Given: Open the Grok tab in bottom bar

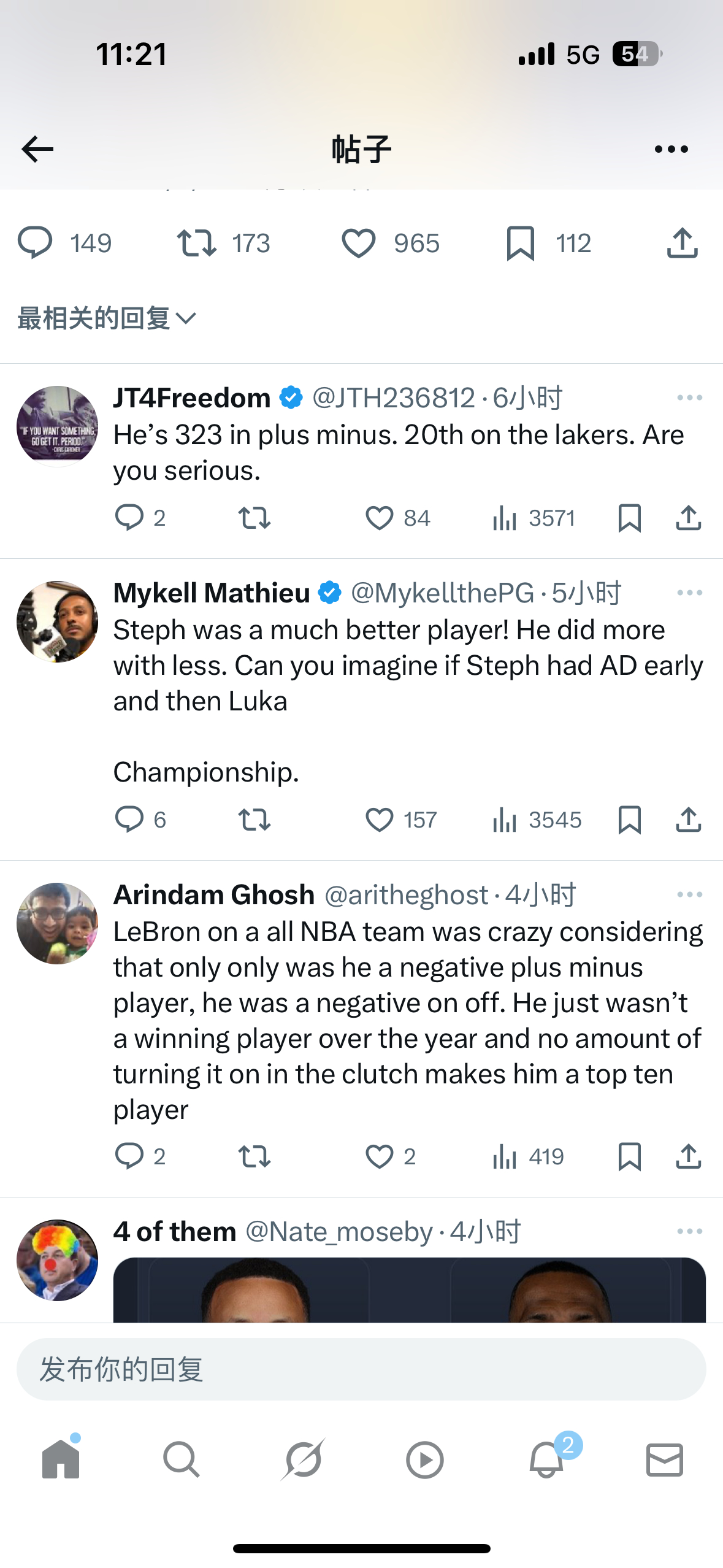Looking at the screenshot, I should (303, 1459).
